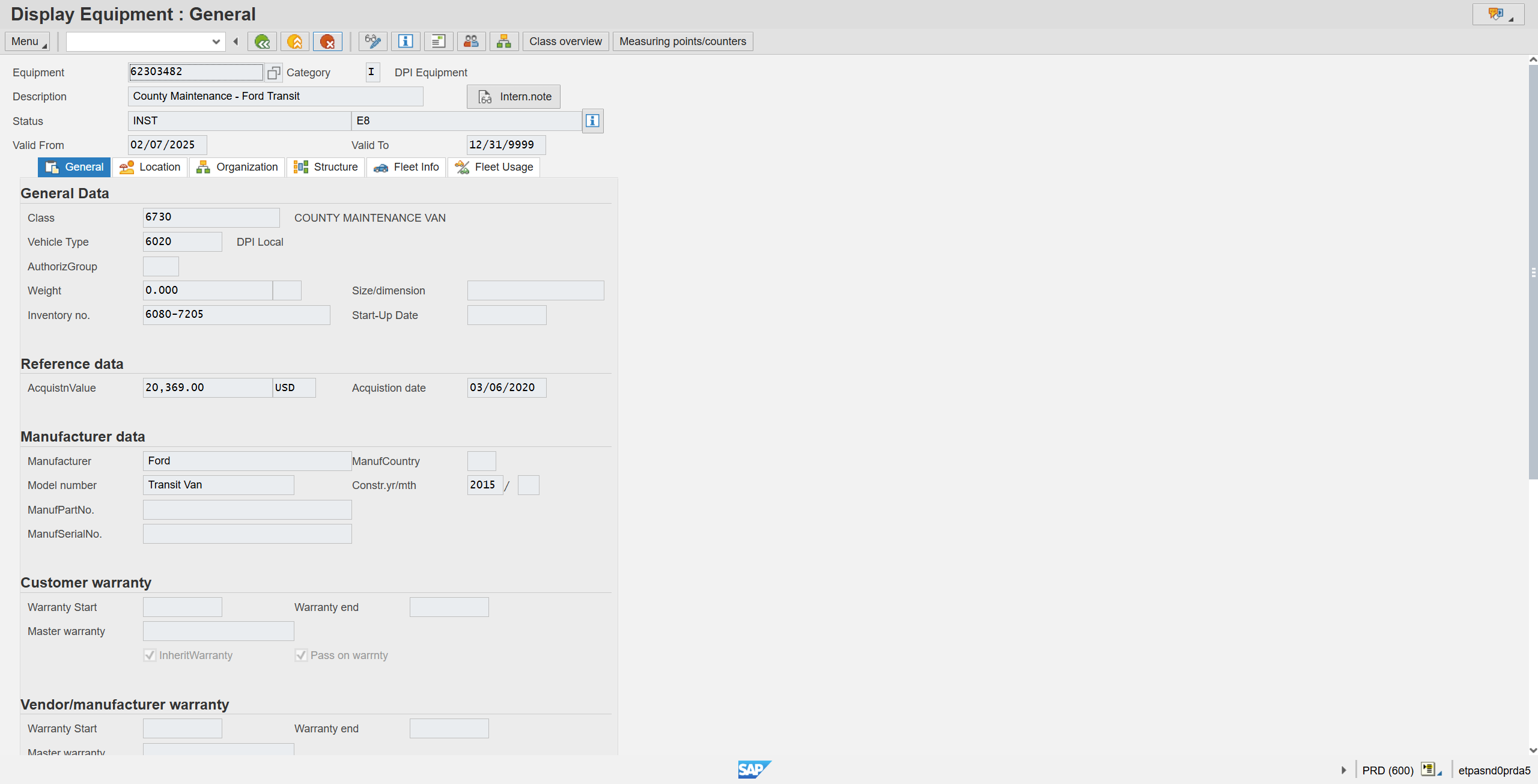Go to the Fleet Usage tab
This screenshot has width=1538, height=784.
(x=494, y=167)
